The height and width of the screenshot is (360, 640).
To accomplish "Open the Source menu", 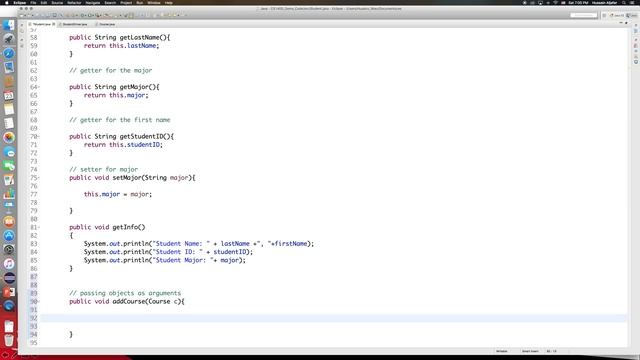I will (57, 2).
